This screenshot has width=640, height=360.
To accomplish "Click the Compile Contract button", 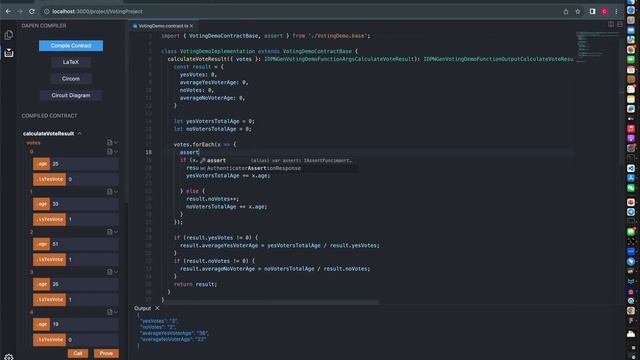I will pos(71,46).
